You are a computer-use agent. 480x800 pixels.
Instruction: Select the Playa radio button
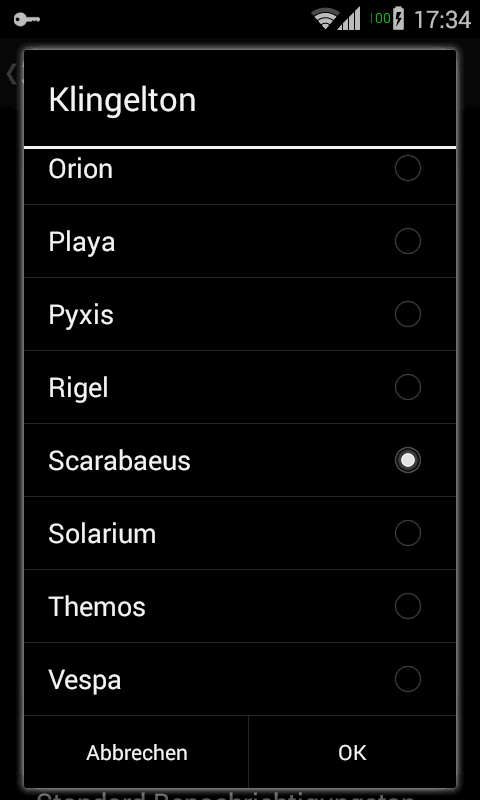coord(408,241)
